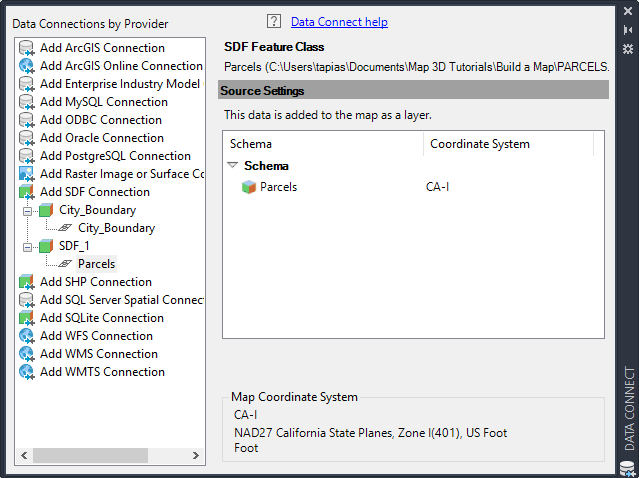Click the palette properties gear icon
Viewport: 639px width, 478px height.
click(x=628, y=47)
